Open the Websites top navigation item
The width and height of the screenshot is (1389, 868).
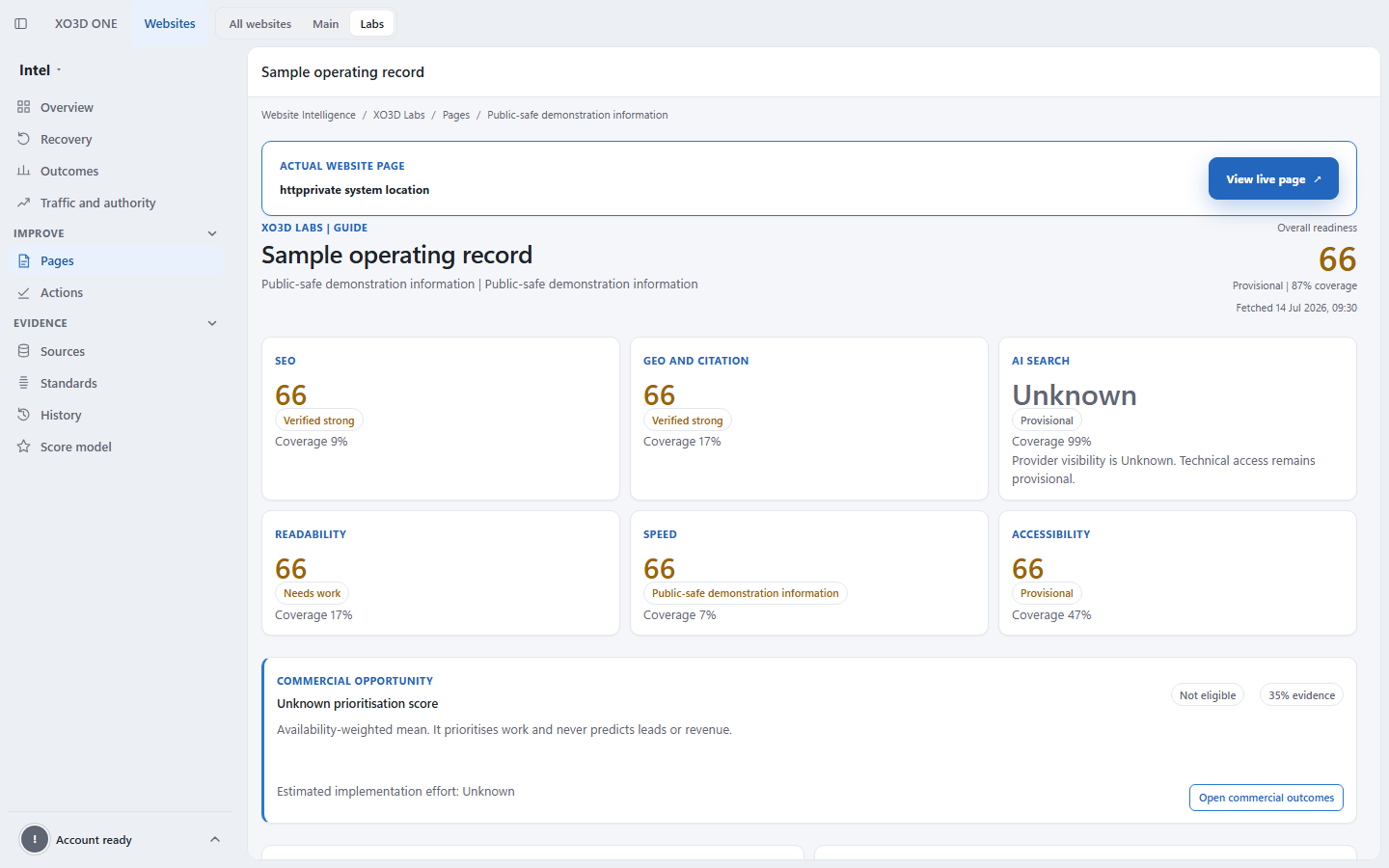(x=170, y=23)
